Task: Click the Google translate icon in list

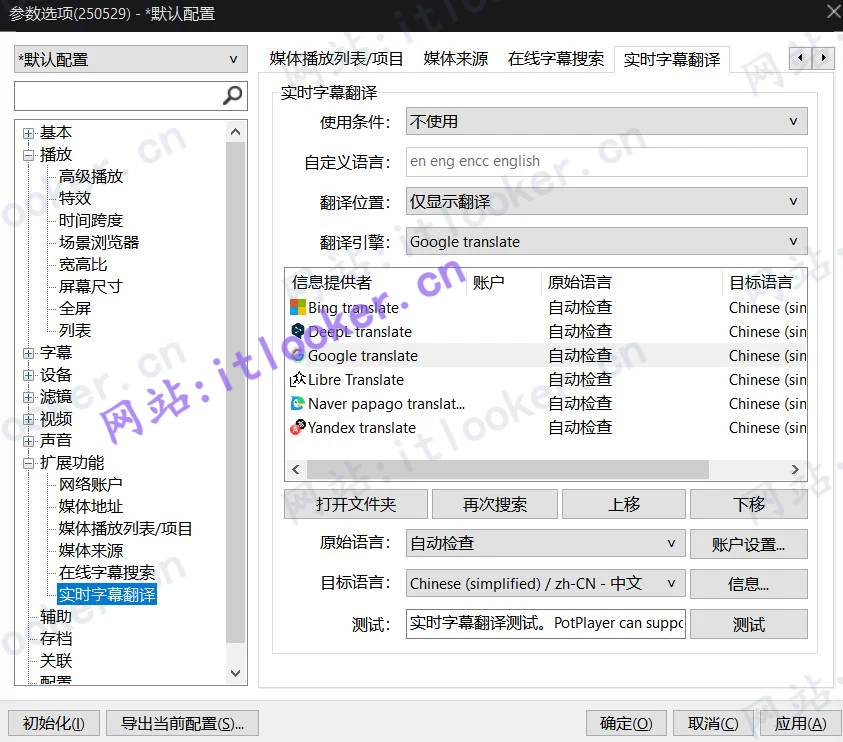Action: pos(298,356)
